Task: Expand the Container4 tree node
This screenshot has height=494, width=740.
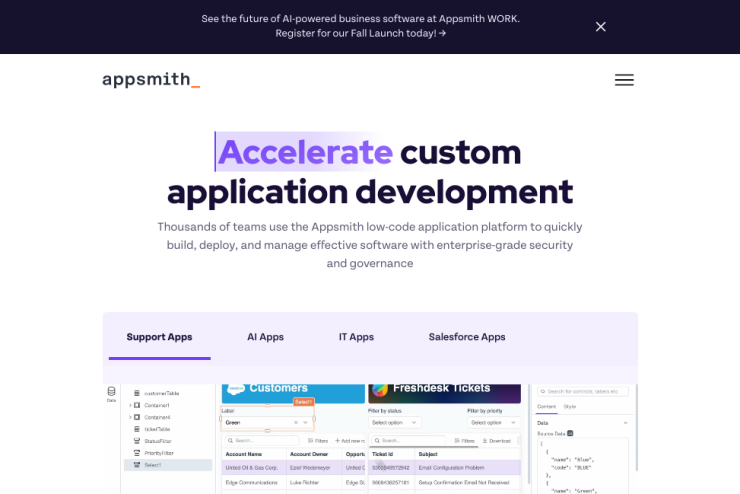Action: 130,417
